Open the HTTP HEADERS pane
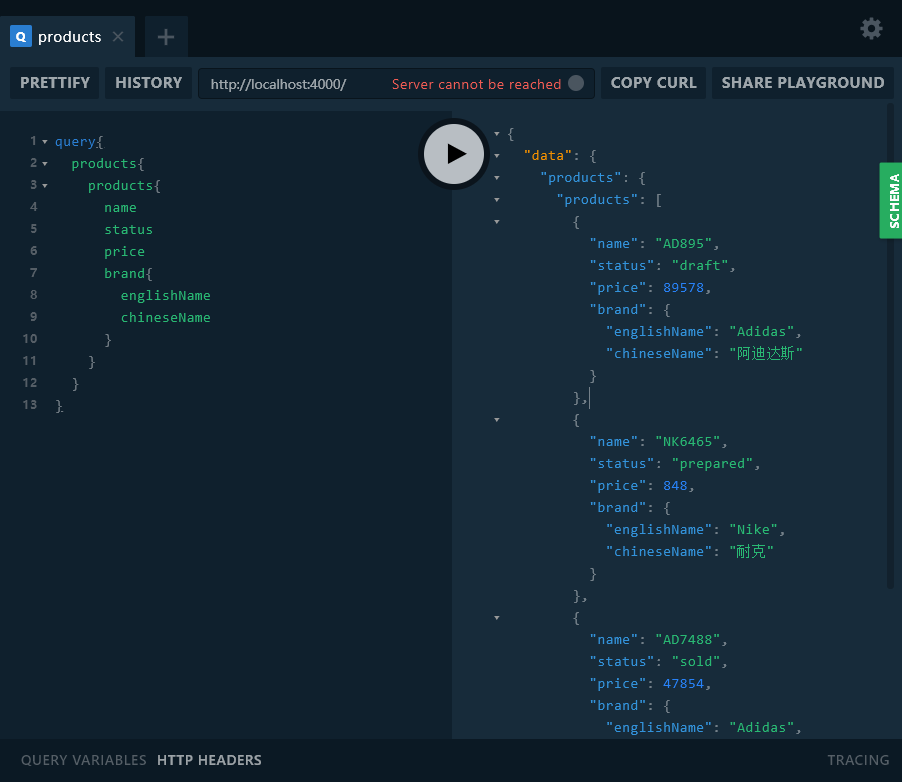The image size is (902, 782). (x=209, y=760)
